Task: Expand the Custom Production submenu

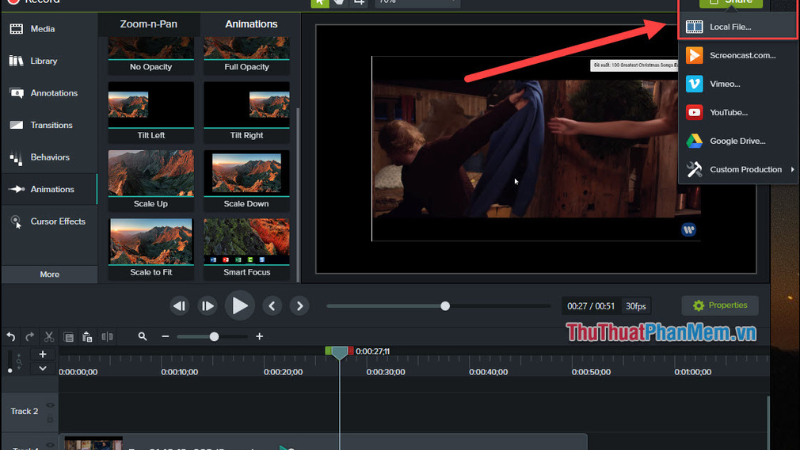Action: click(740, 169)
